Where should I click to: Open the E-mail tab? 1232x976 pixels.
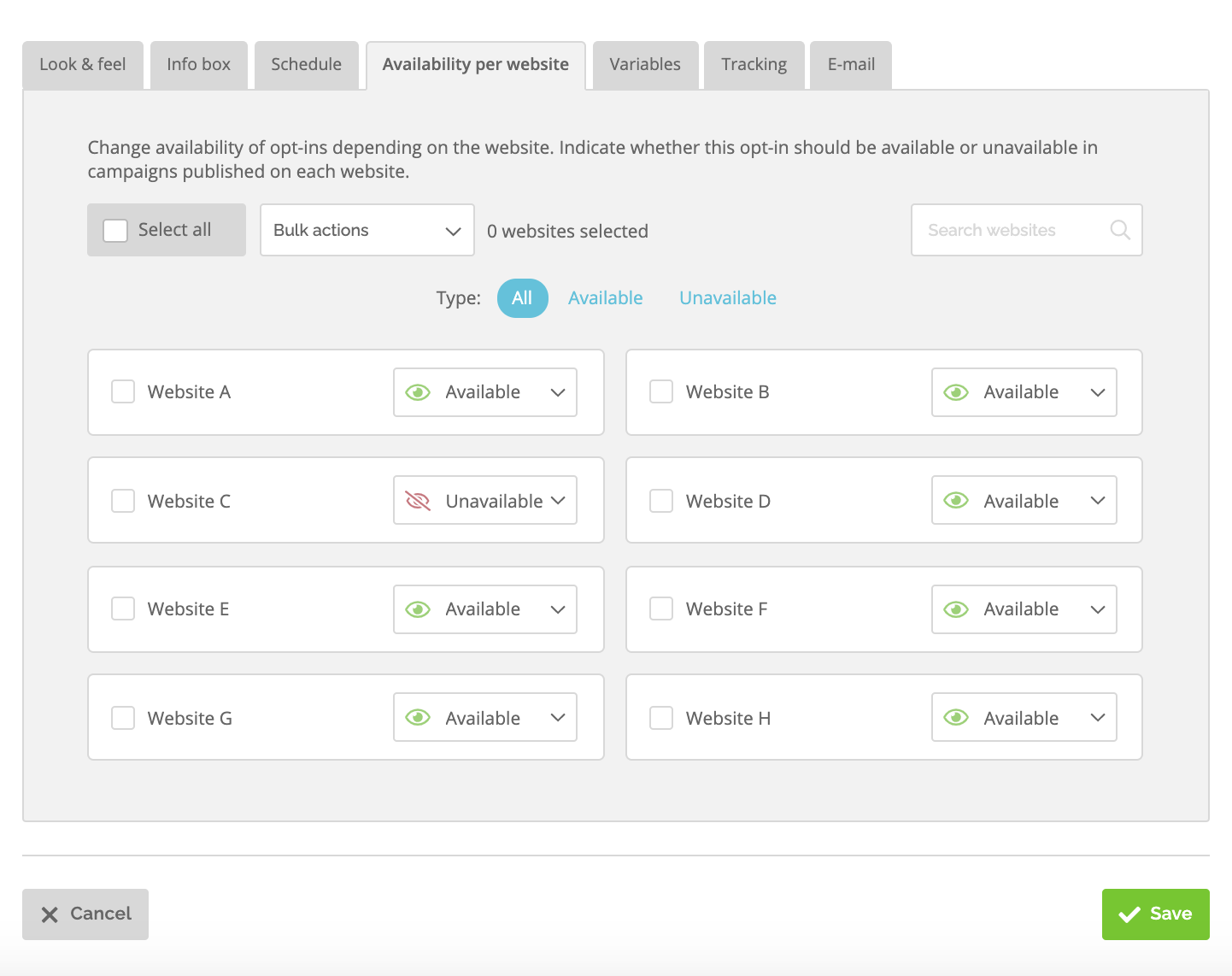point(851,65)
